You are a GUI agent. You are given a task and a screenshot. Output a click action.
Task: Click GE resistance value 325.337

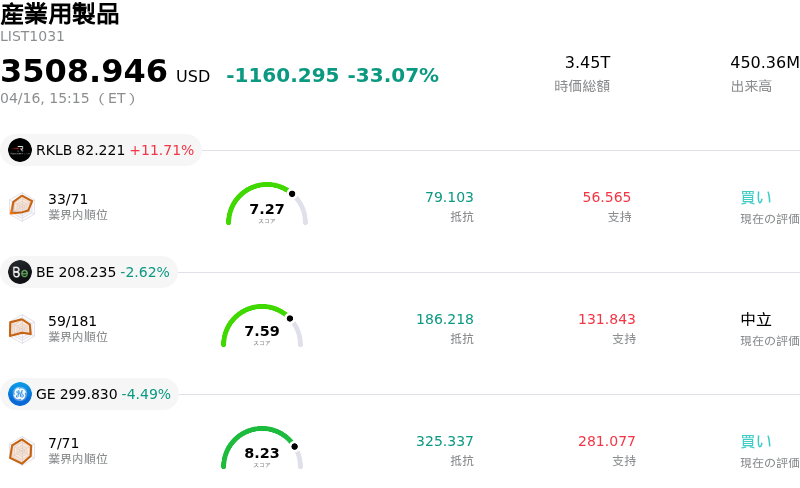click(x=445, y=441)
